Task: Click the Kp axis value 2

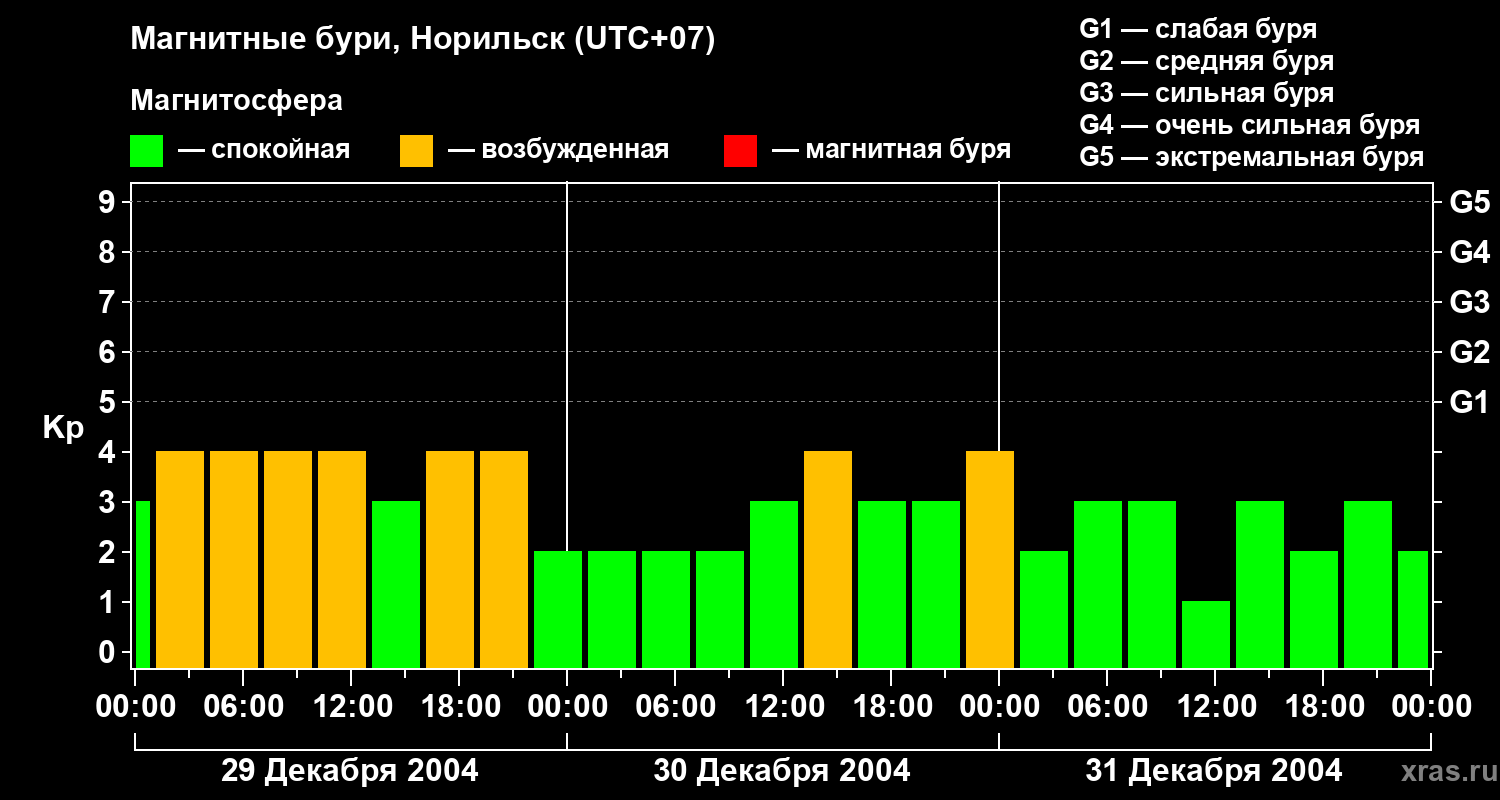Action: tap(109, 552)
